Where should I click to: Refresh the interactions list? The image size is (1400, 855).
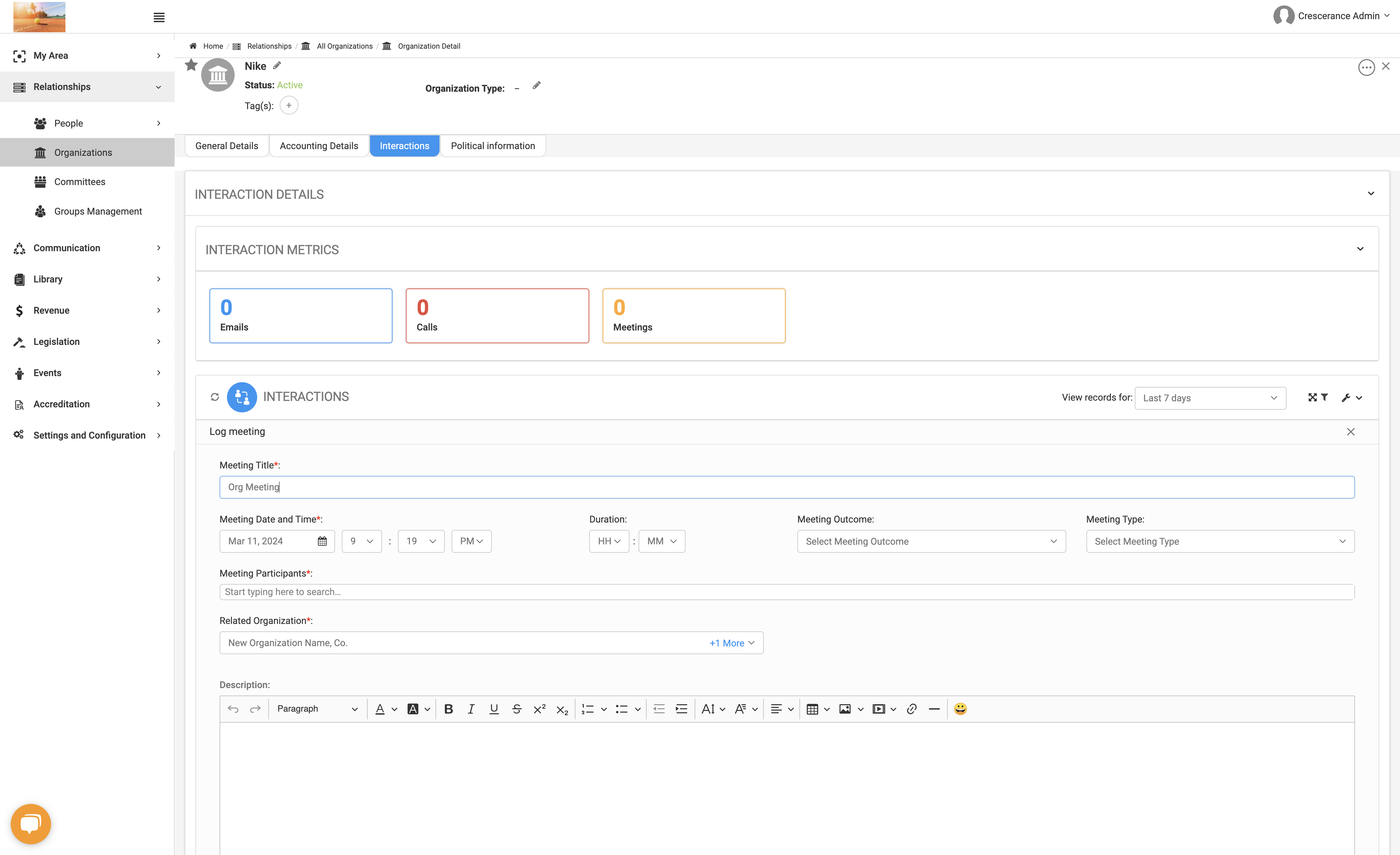215,397
